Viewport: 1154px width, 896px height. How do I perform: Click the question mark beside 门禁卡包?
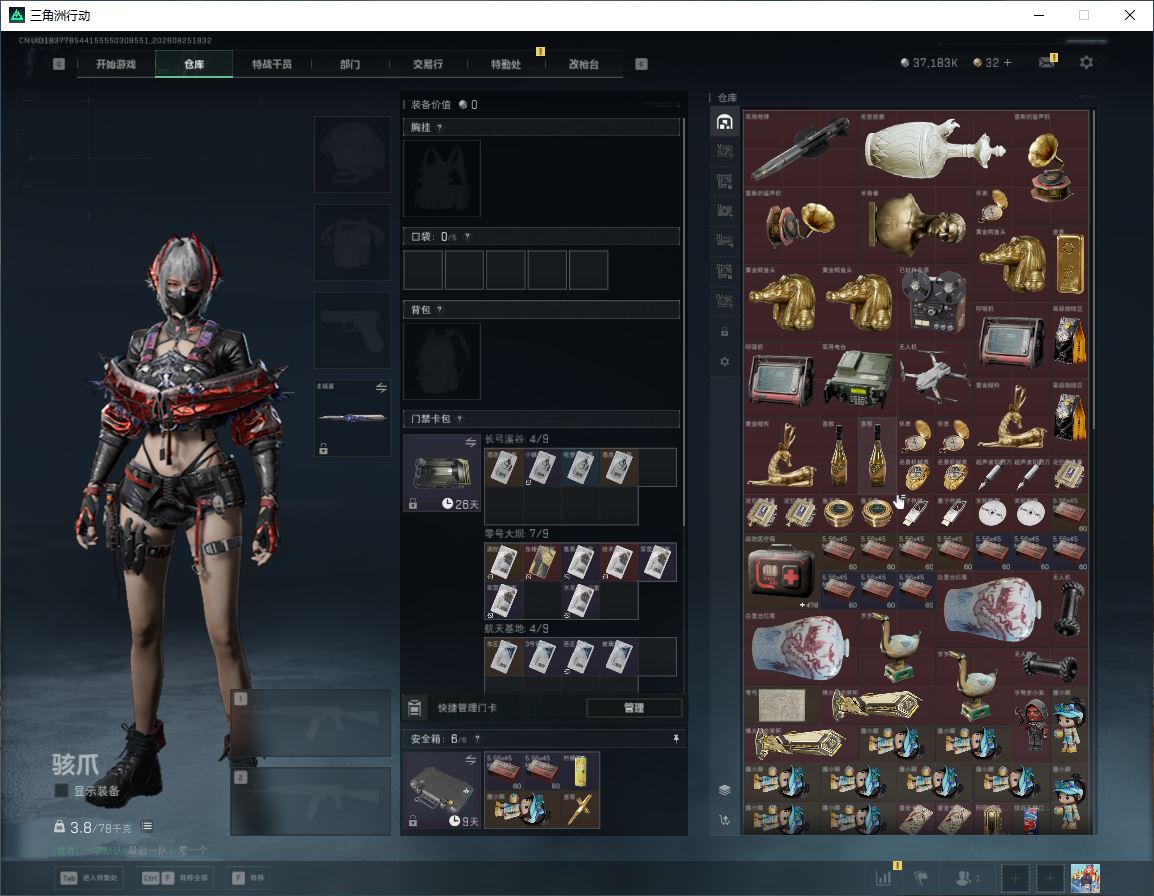(x=459, y=419)
